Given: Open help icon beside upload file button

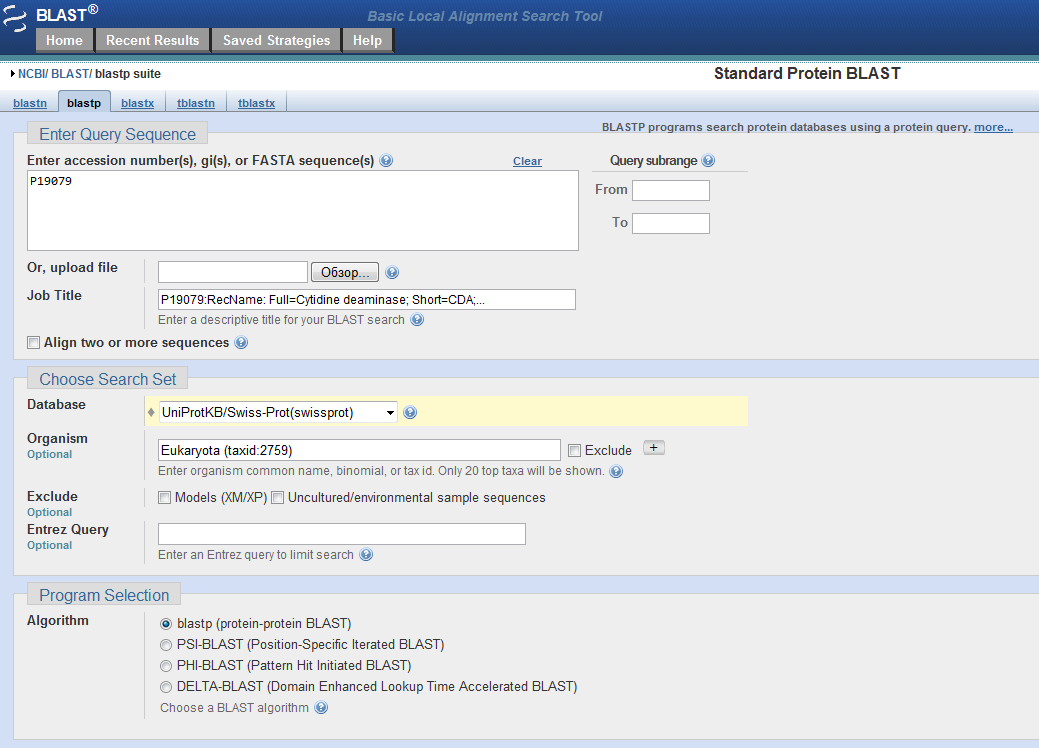Looking at the screenshot, I should [392, 272].
